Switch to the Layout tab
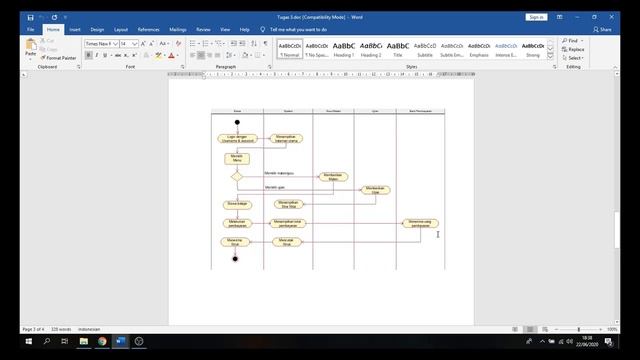This screenshot has height=360, width=640. [x=121, y=29]
